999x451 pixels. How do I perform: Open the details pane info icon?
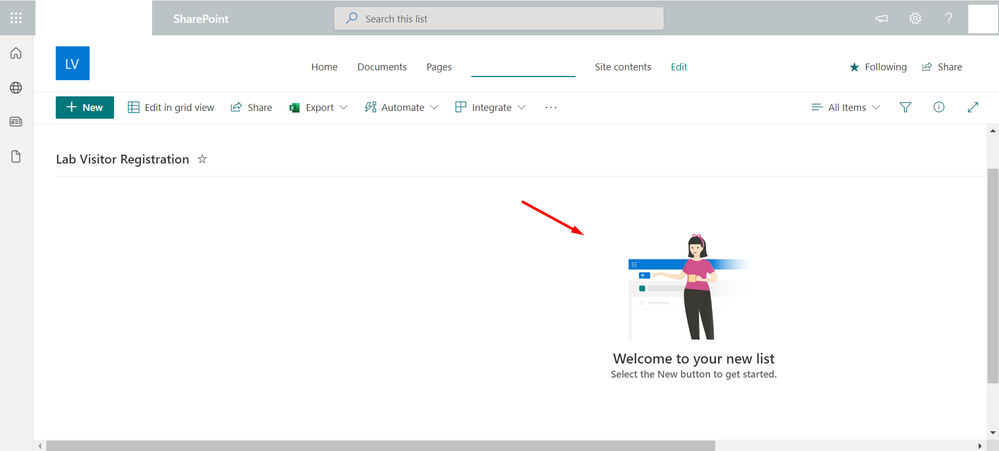tap(938, 108)
